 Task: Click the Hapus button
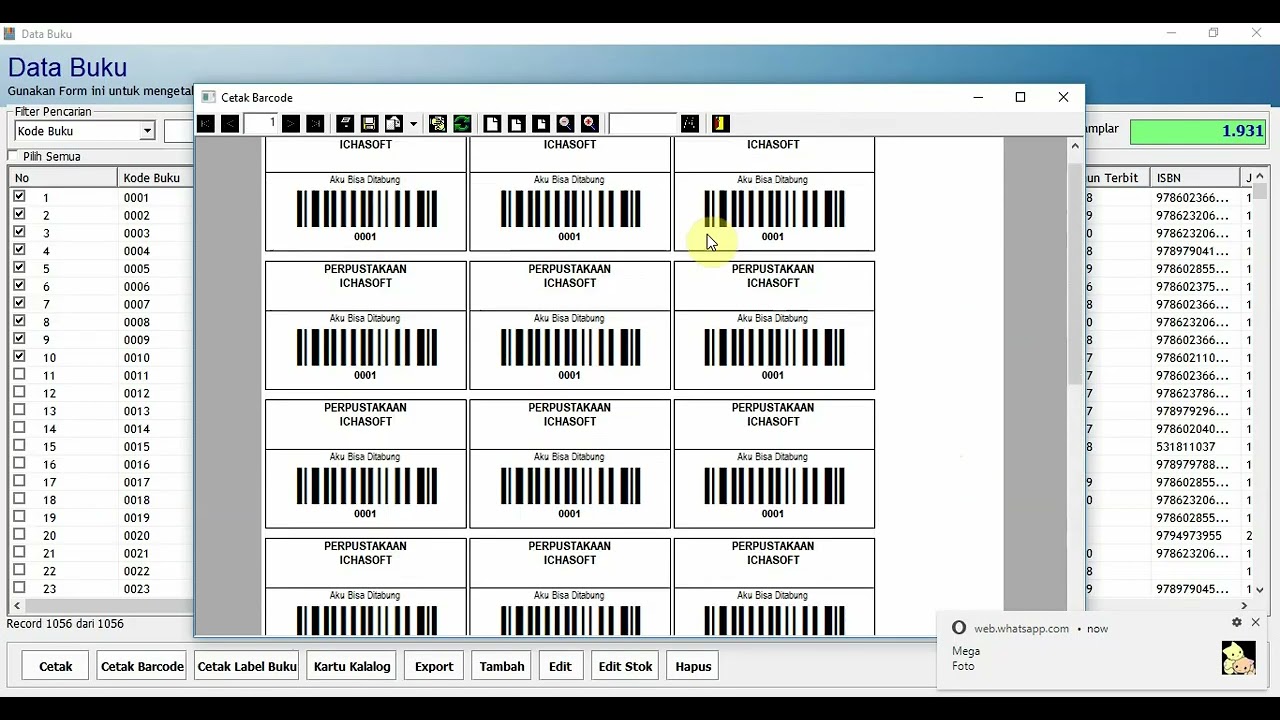pos(693,666)
